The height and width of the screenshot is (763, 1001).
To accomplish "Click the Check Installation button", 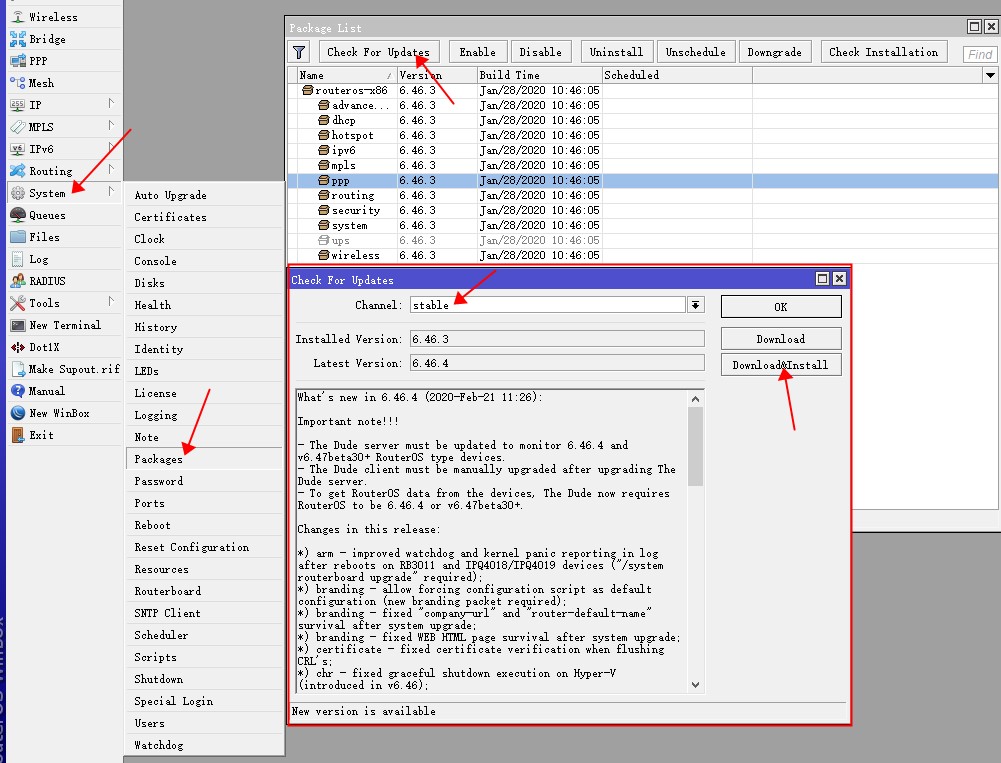I will tap(884, 52).
